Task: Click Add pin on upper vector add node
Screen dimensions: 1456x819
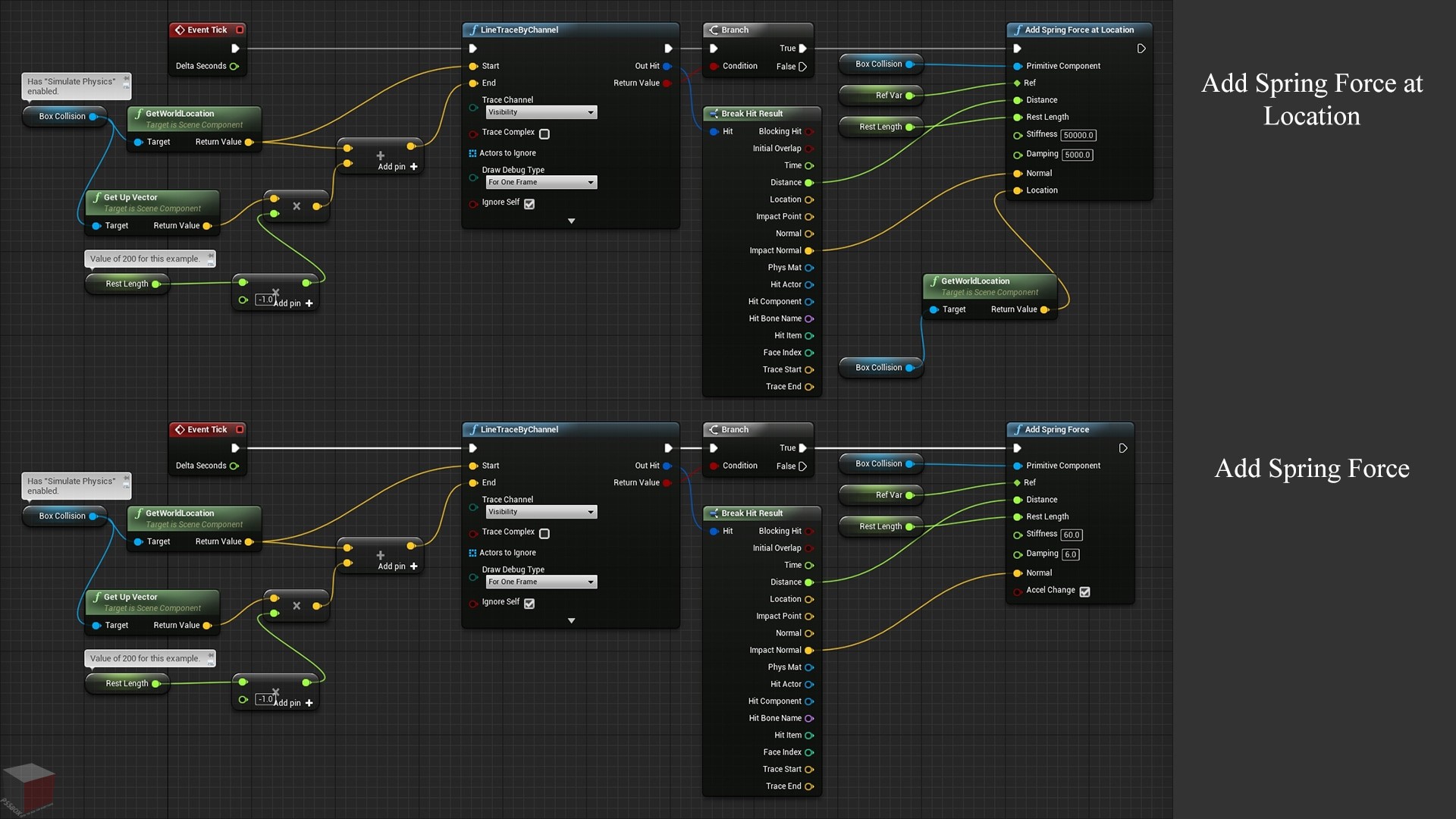Action: 398,167
